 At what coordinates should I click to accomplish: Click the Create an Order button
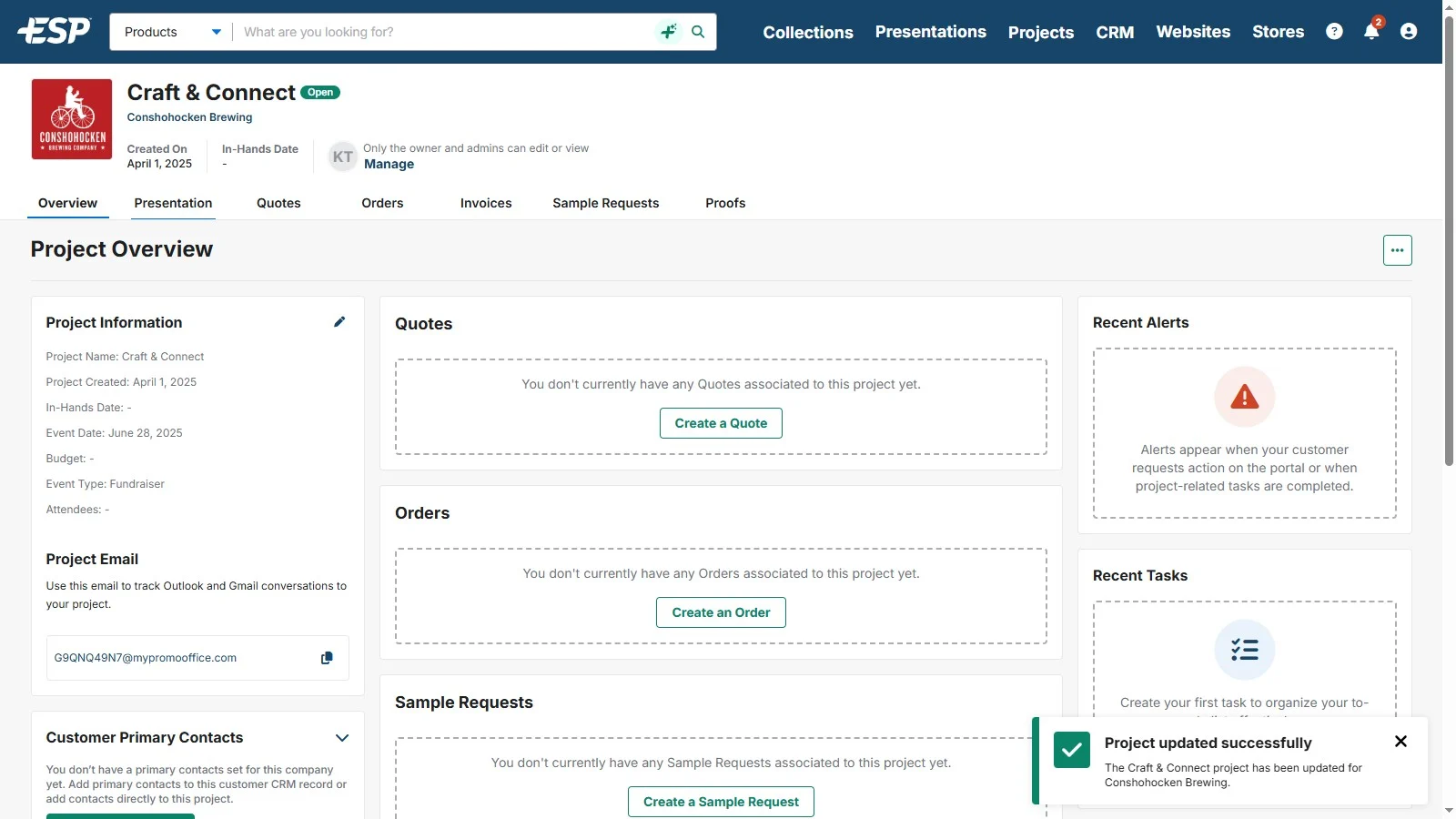721,612
